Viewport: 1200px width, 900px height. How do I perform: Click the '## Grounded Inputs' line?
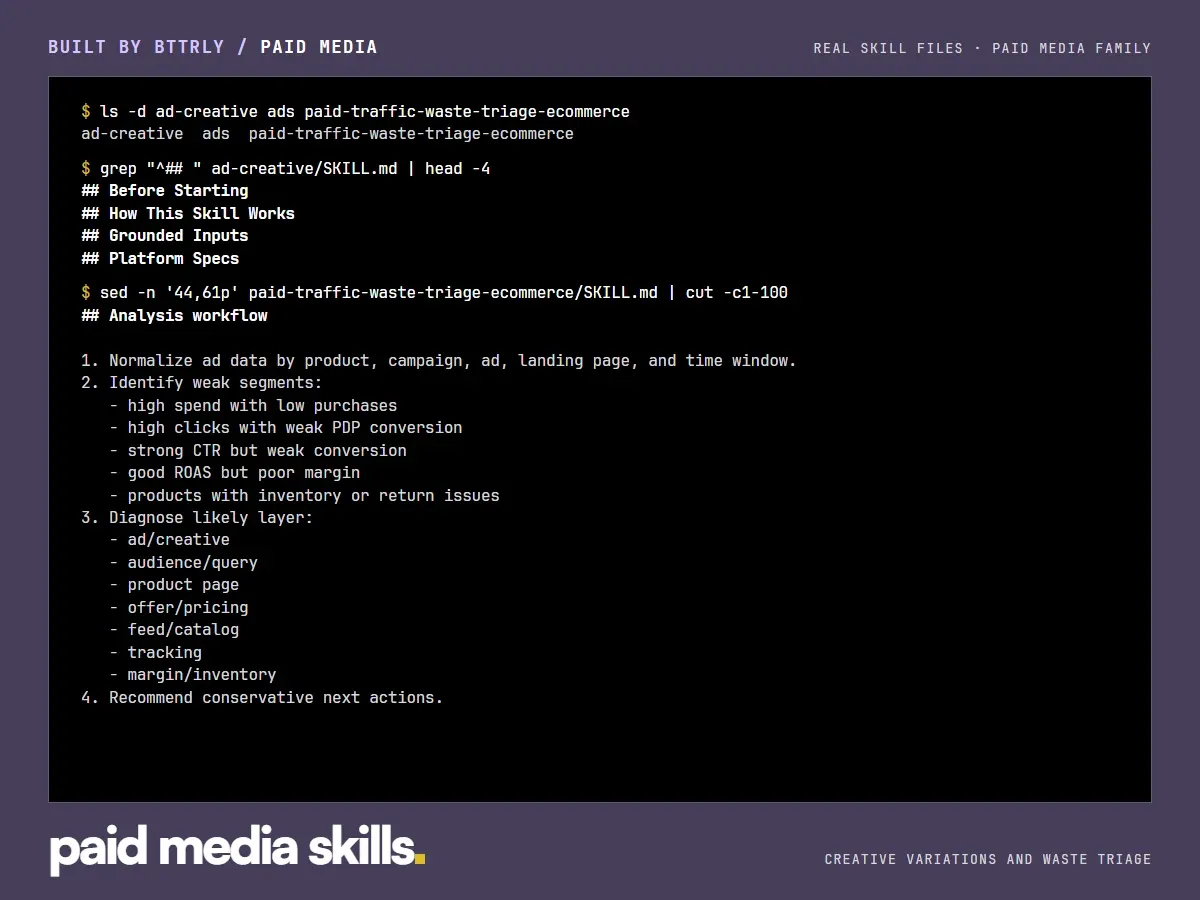[165, 236]
